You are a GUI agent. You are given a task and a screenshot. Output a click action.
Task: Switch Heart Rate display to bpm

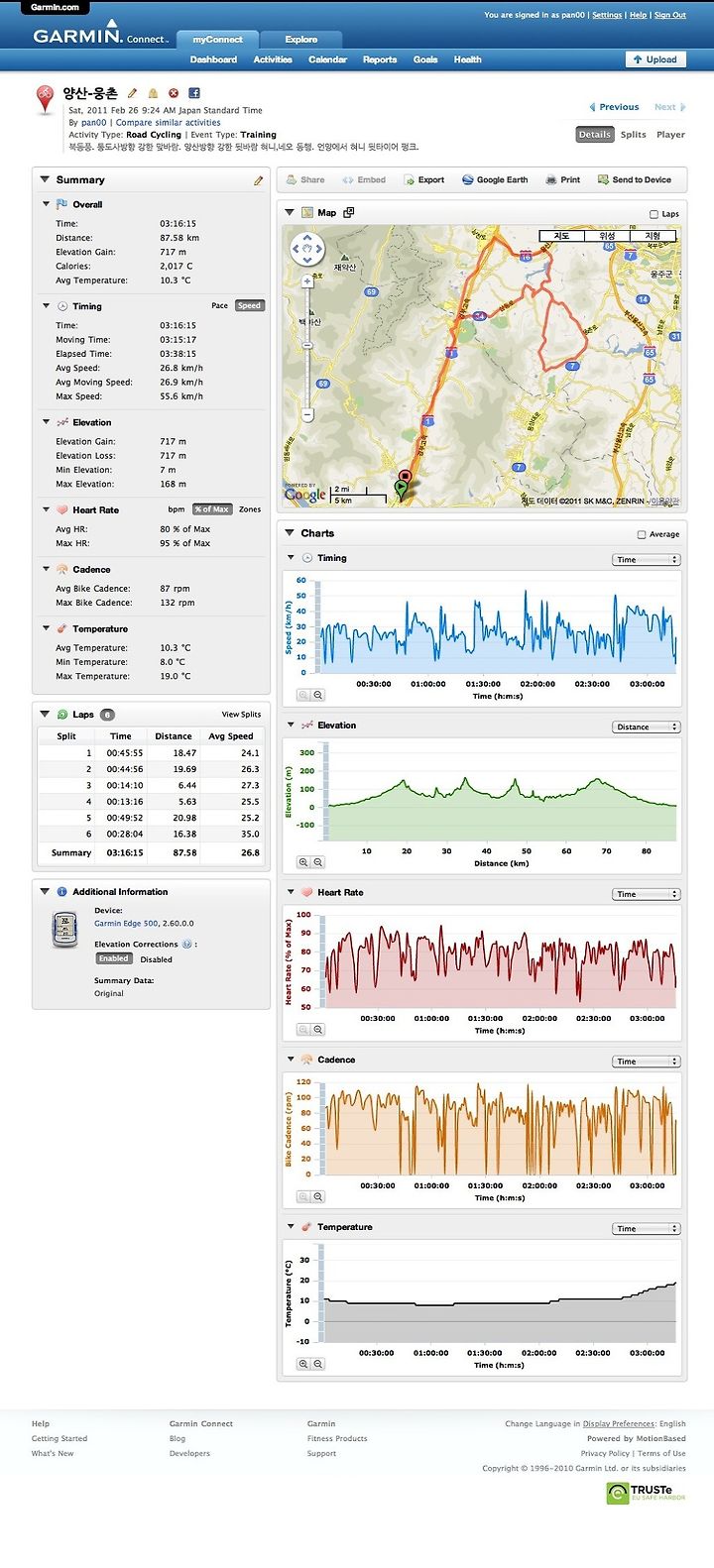[177, 509]
